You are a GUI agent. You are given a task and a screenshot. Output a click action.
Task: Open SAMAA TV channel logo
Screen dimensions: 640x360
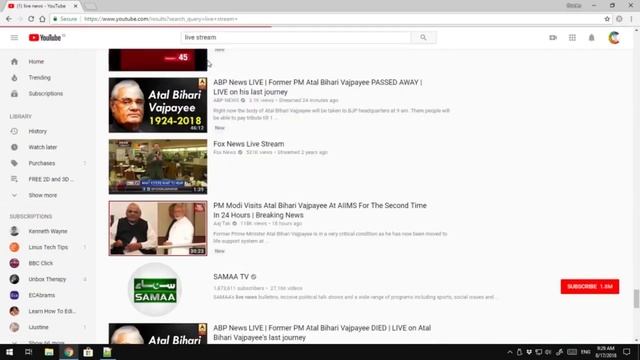(155, 289)
